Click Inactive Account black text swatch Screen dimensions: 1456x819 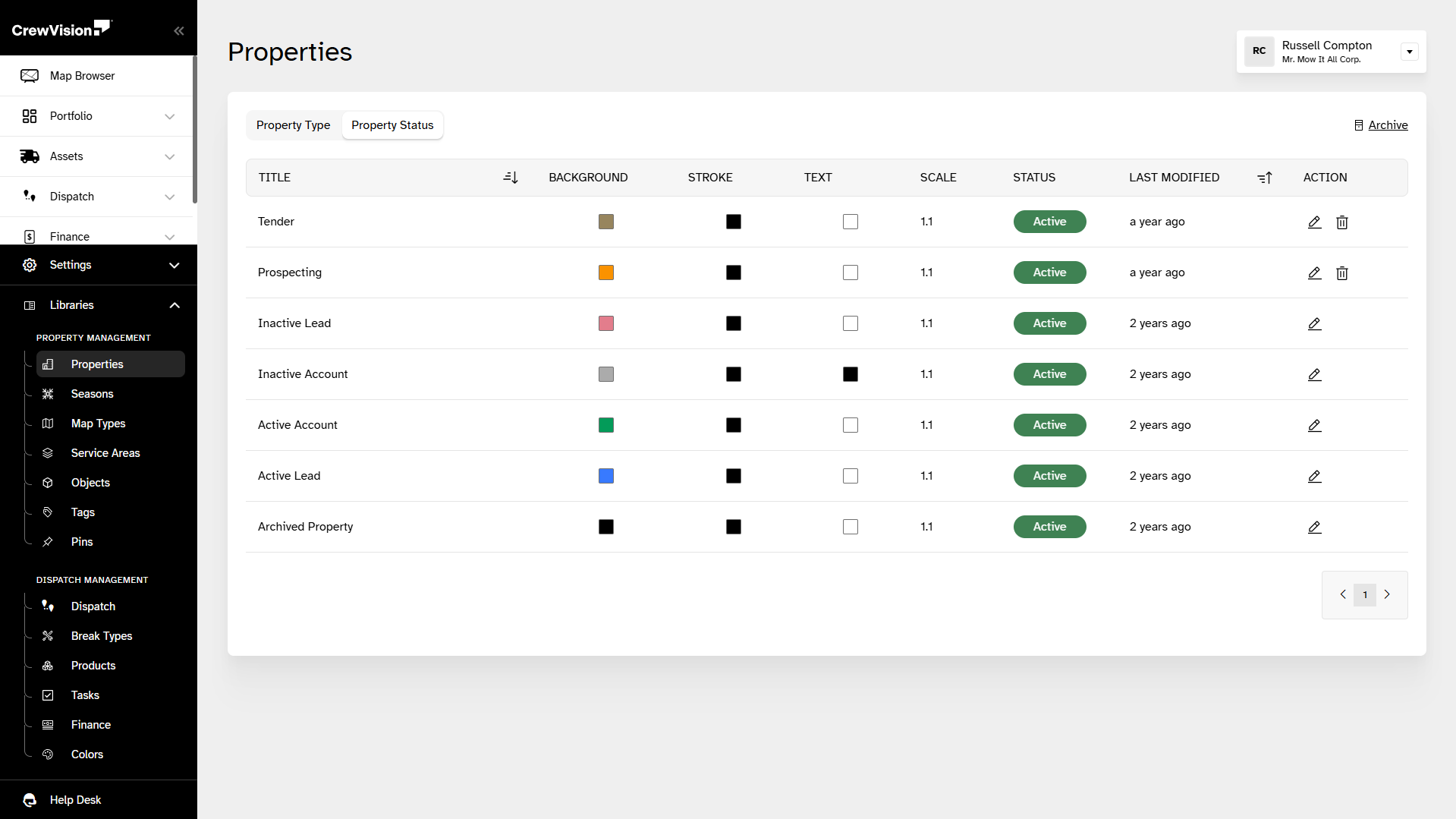(x=851, y=374)
